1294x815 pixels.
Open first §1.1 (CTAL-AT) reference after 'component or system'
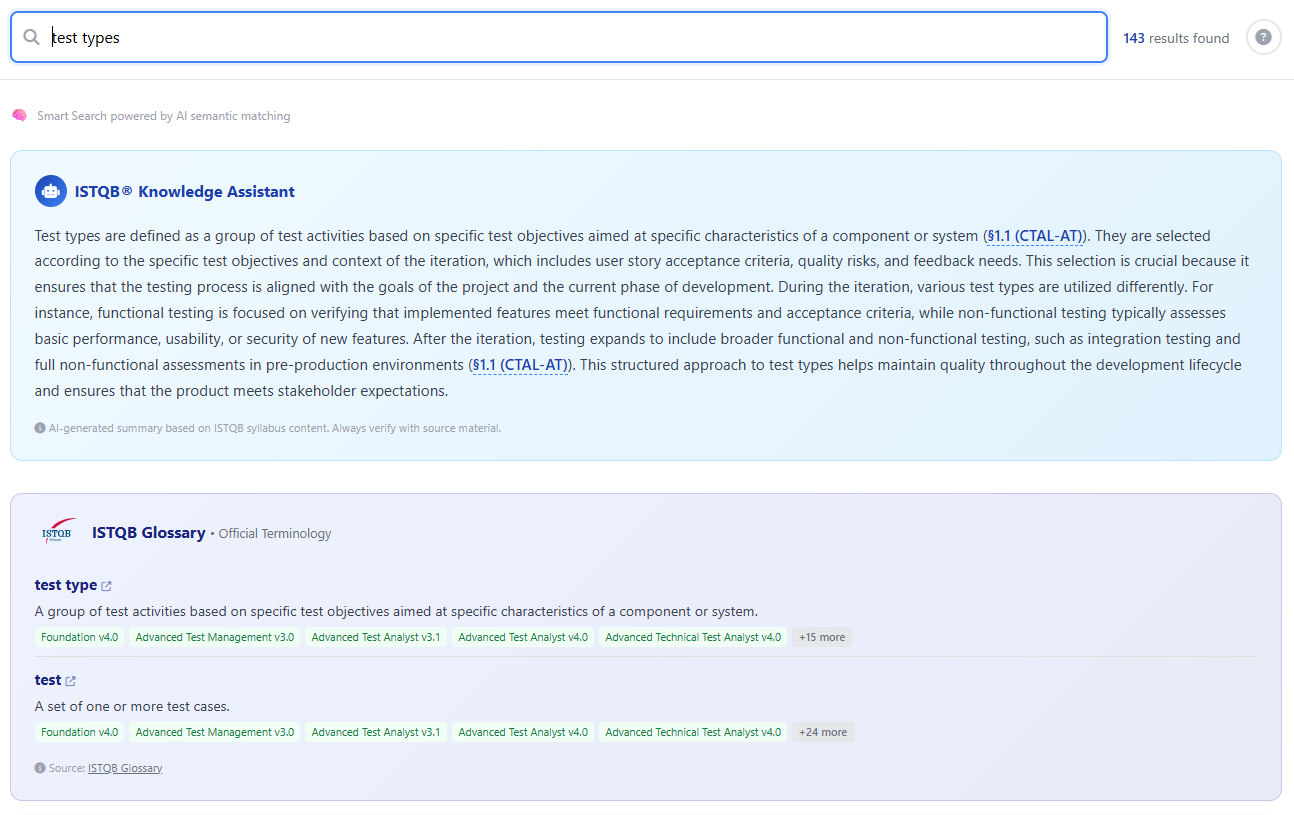1034,236
